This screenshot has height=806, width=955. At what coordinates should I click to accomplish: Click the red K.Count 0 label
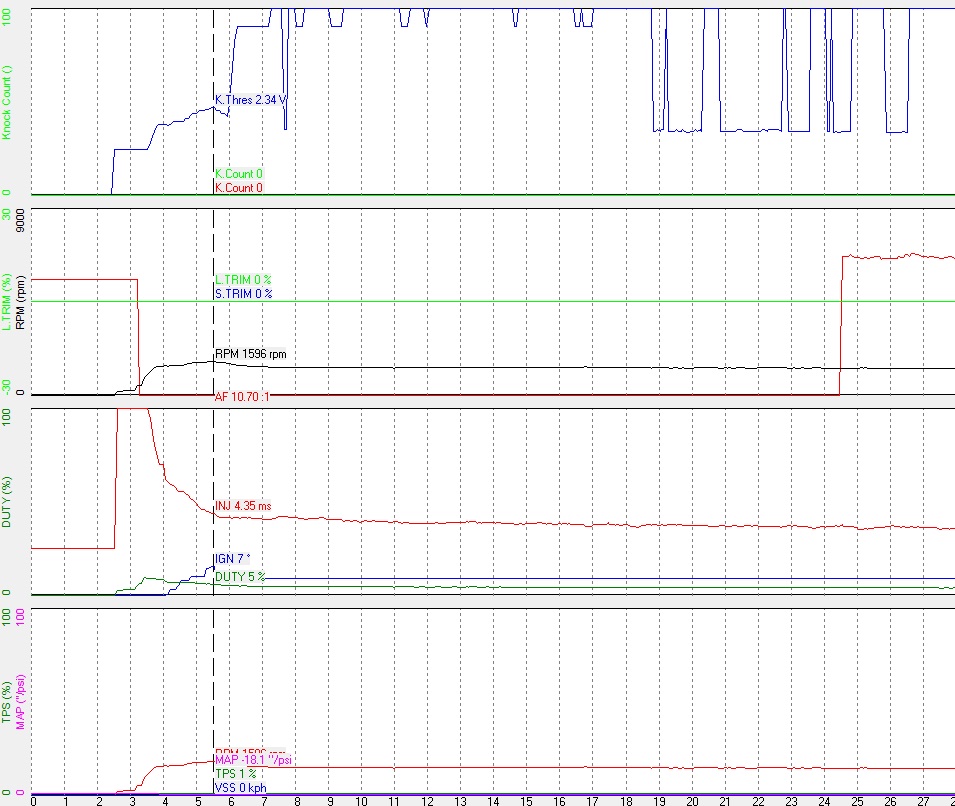[239, 188]
